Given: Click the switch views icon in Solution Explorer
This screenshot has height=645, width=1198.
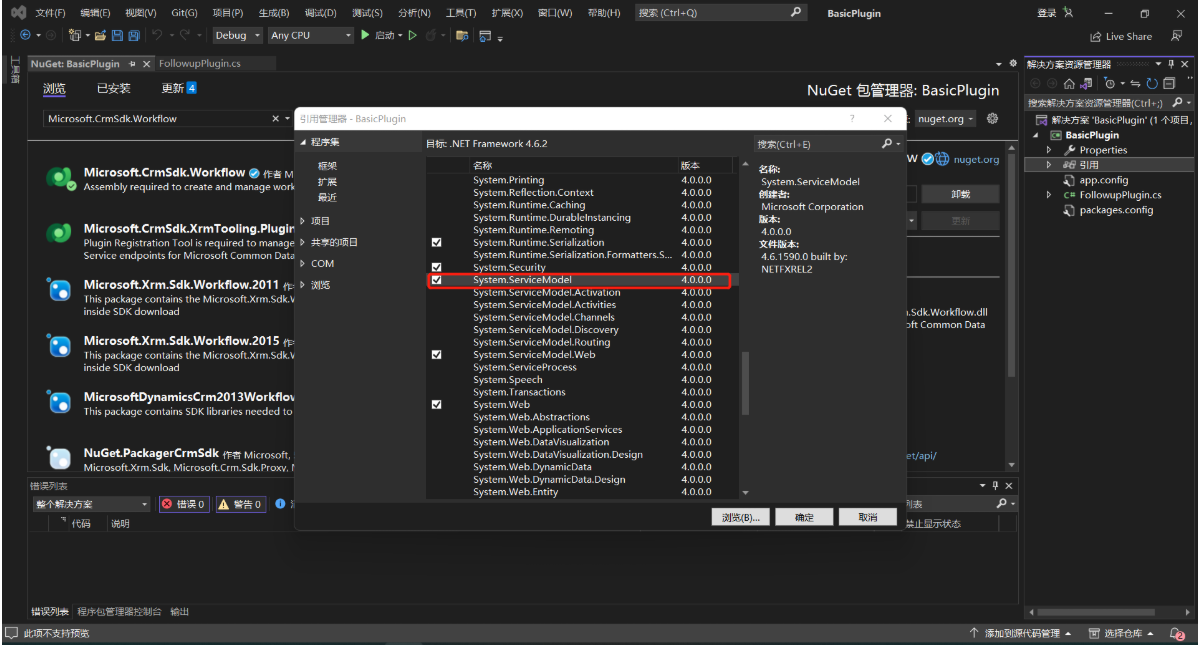Looking at the screenshot, I should 1086,83.
